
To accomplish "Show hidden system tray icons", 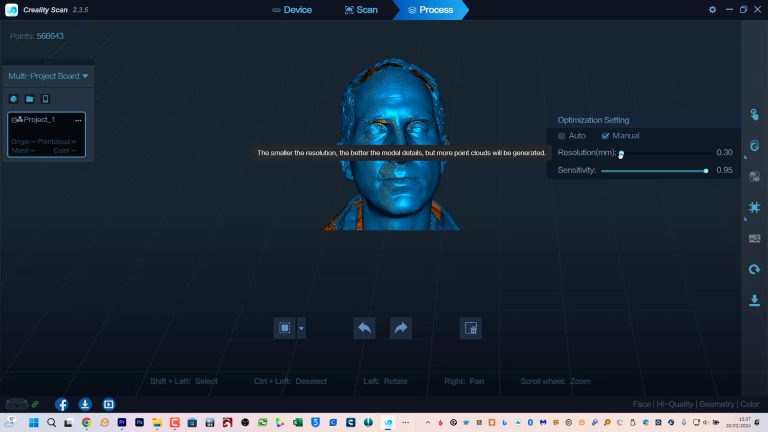I will pos(428,422).
